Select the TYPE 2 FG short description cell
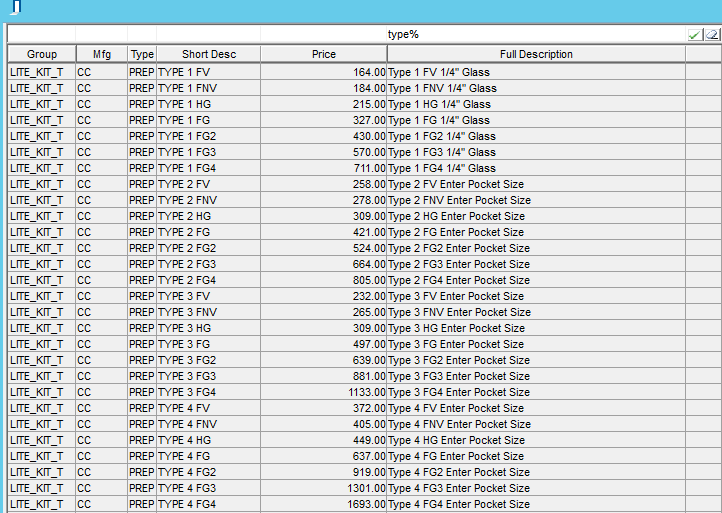This screenshot has width=722, height=513. pyautogui.click(x=209, y=233)
